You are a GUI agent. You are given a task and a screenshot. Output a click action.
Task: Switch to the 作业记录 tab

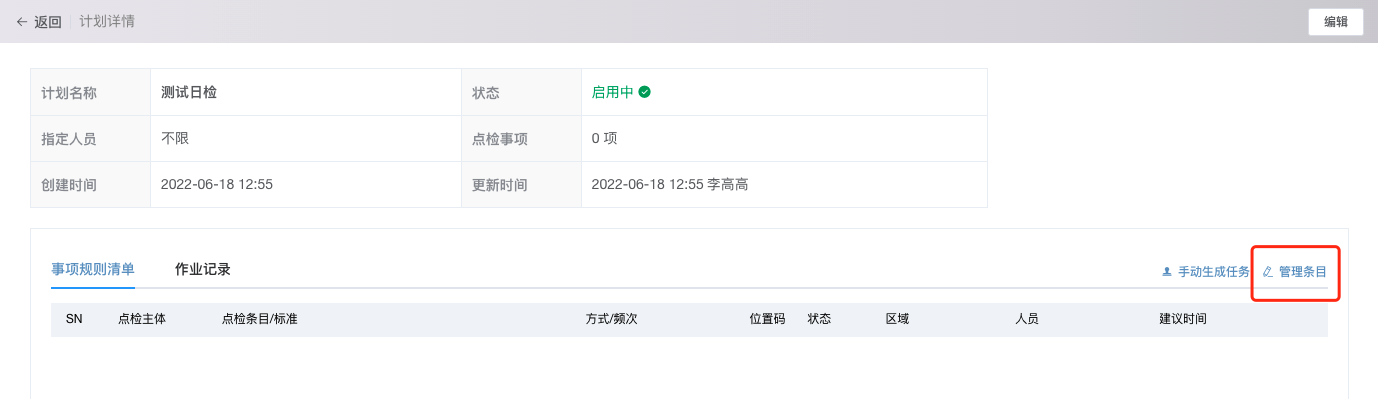click(x=203, y=269)
